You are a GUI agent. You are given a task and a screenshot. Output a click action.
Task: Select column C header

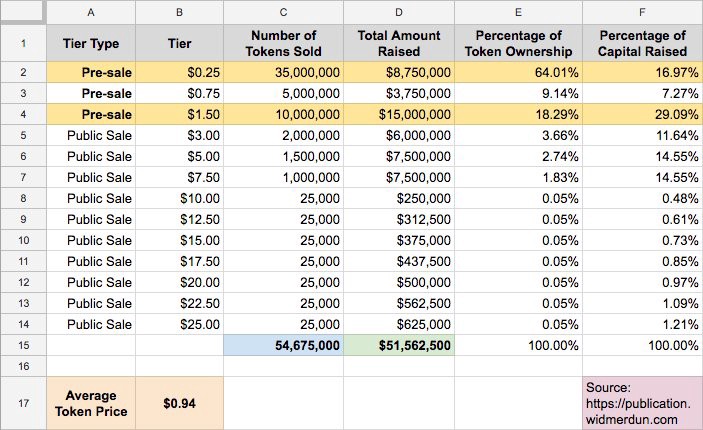click(x=283, y=12)
